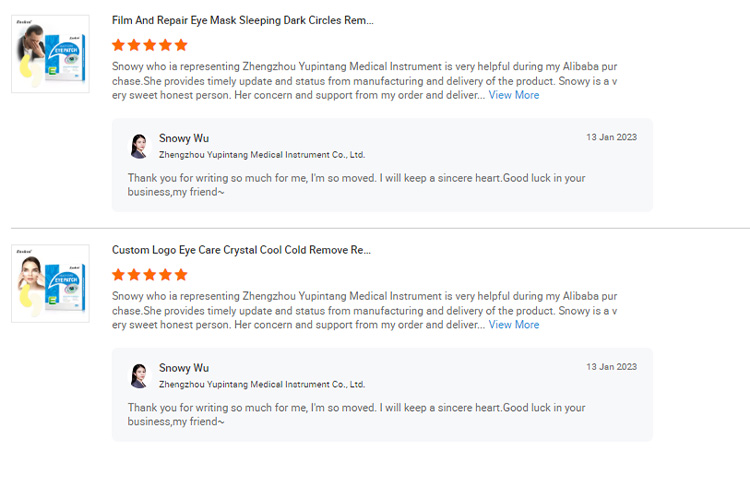Click Zhengzhou Yupintang company name under Custom Logo review
Image resolution: width=750 pixels, height=482 pixels.
point(262,385)
